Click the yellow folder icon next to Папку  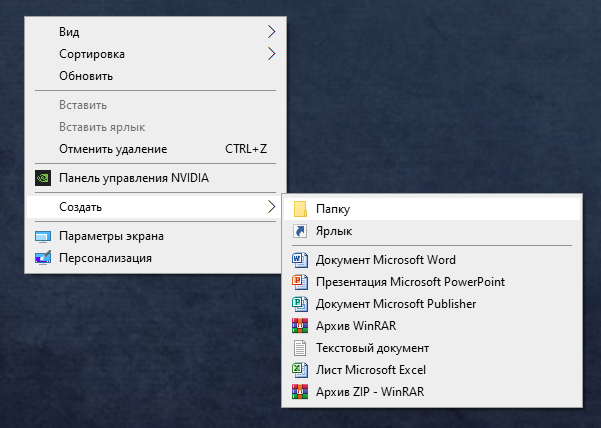click(x=300, y=209)
